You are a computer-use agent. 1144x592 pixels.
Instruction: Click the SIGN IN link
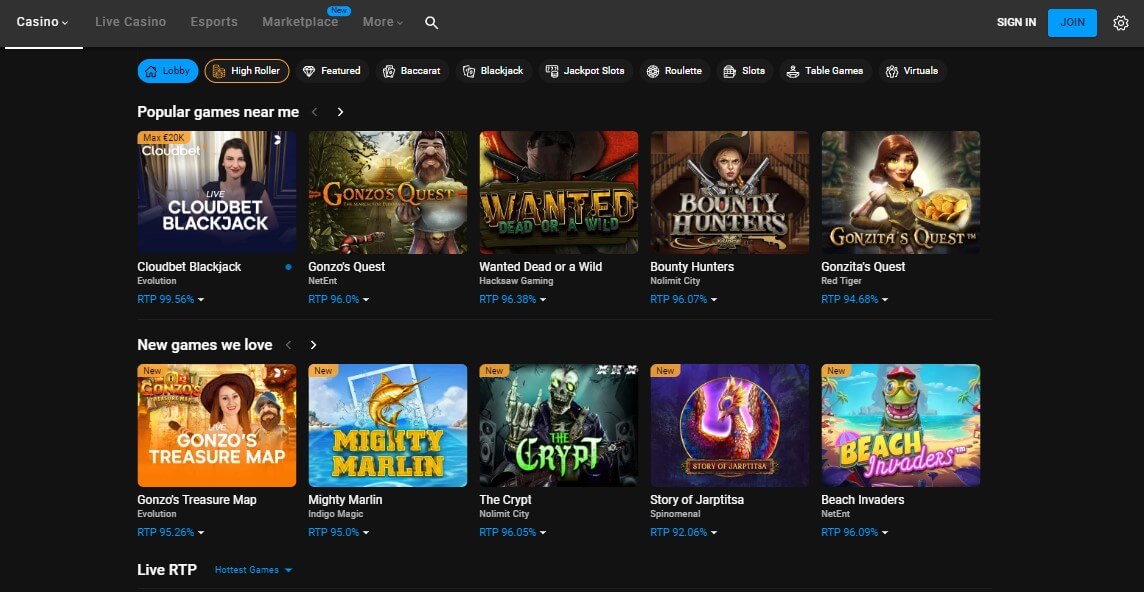pos(1016,23)
